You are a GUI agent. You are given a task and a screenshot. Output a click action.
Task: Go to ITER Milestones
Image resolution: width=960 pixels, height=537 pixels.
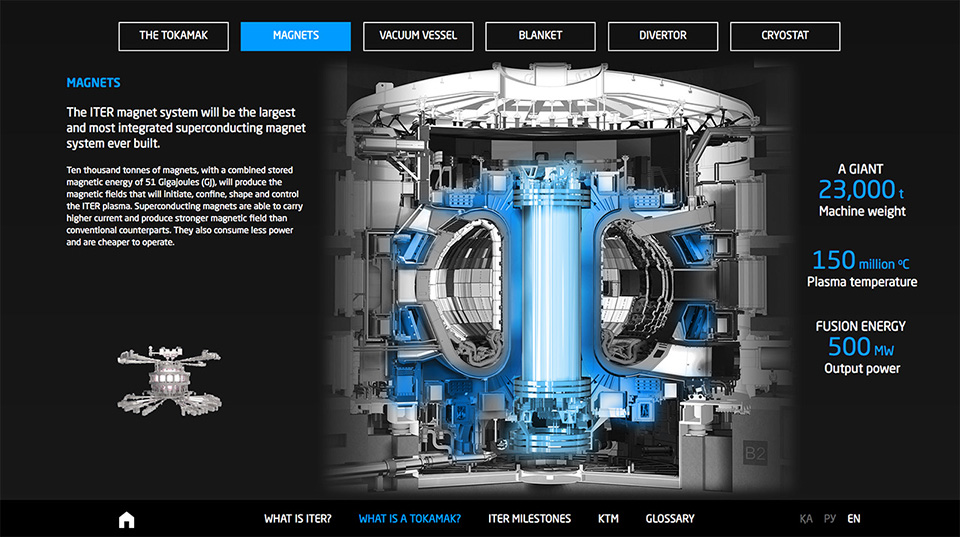coord(530,519)
